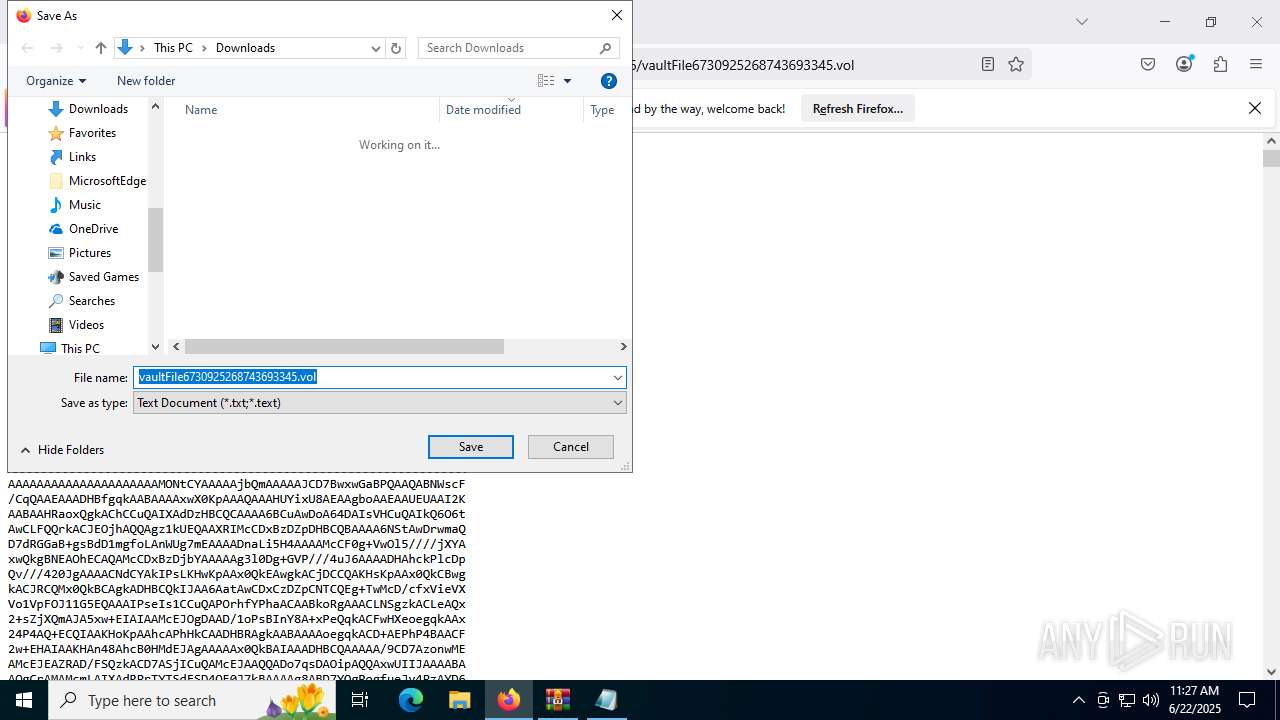Select Links in the navigation tree

[82, 157]
